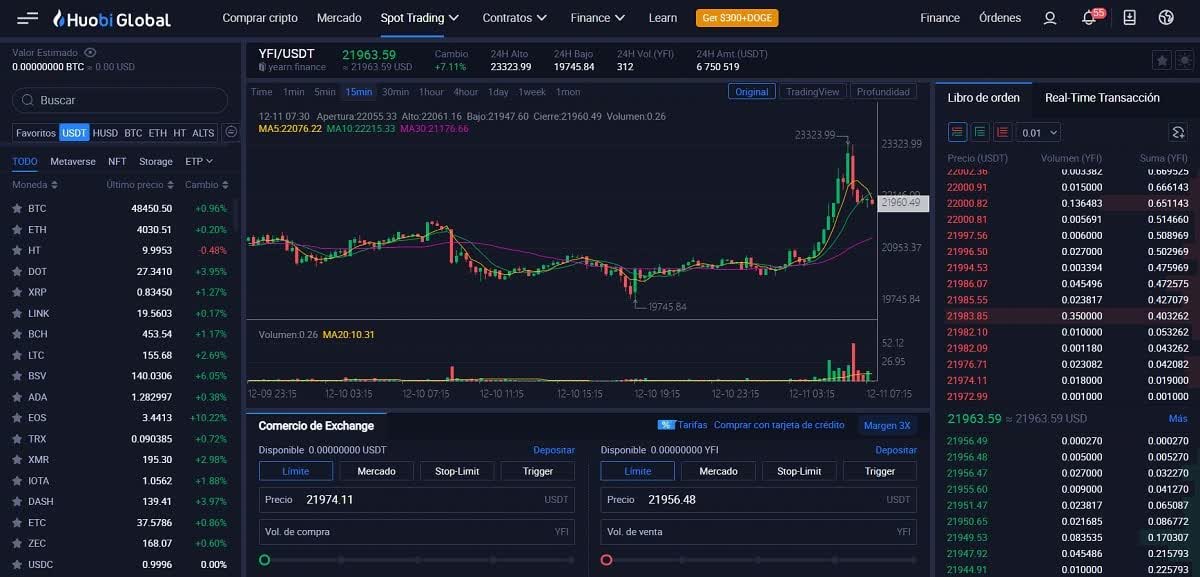The width and height of the screenshot is (1200, 577).
Task: Show only sell orders in the order book
Action: (x=1001, y=132)
